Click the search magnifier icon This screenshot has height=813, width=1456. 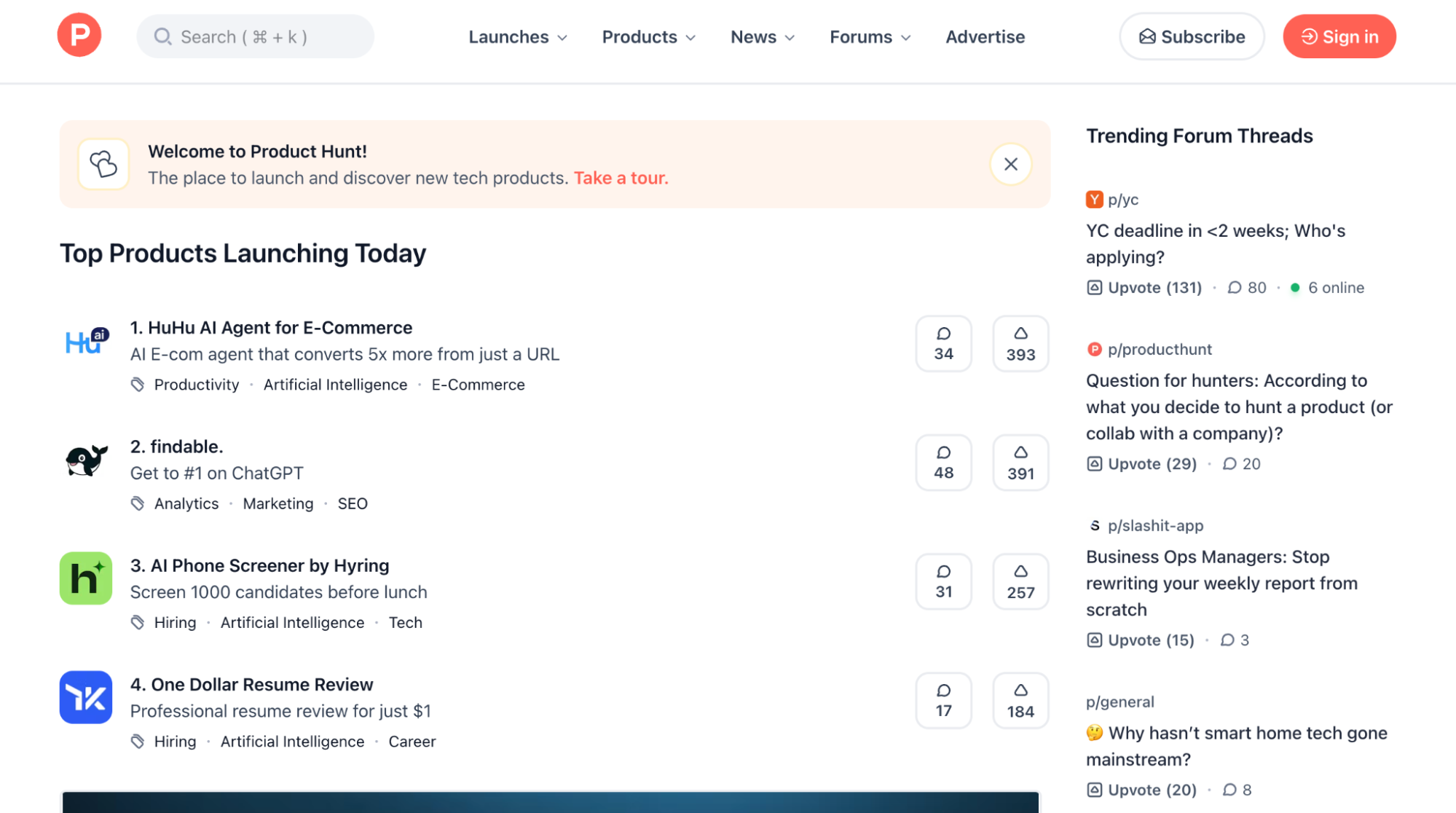pos(163,36)
